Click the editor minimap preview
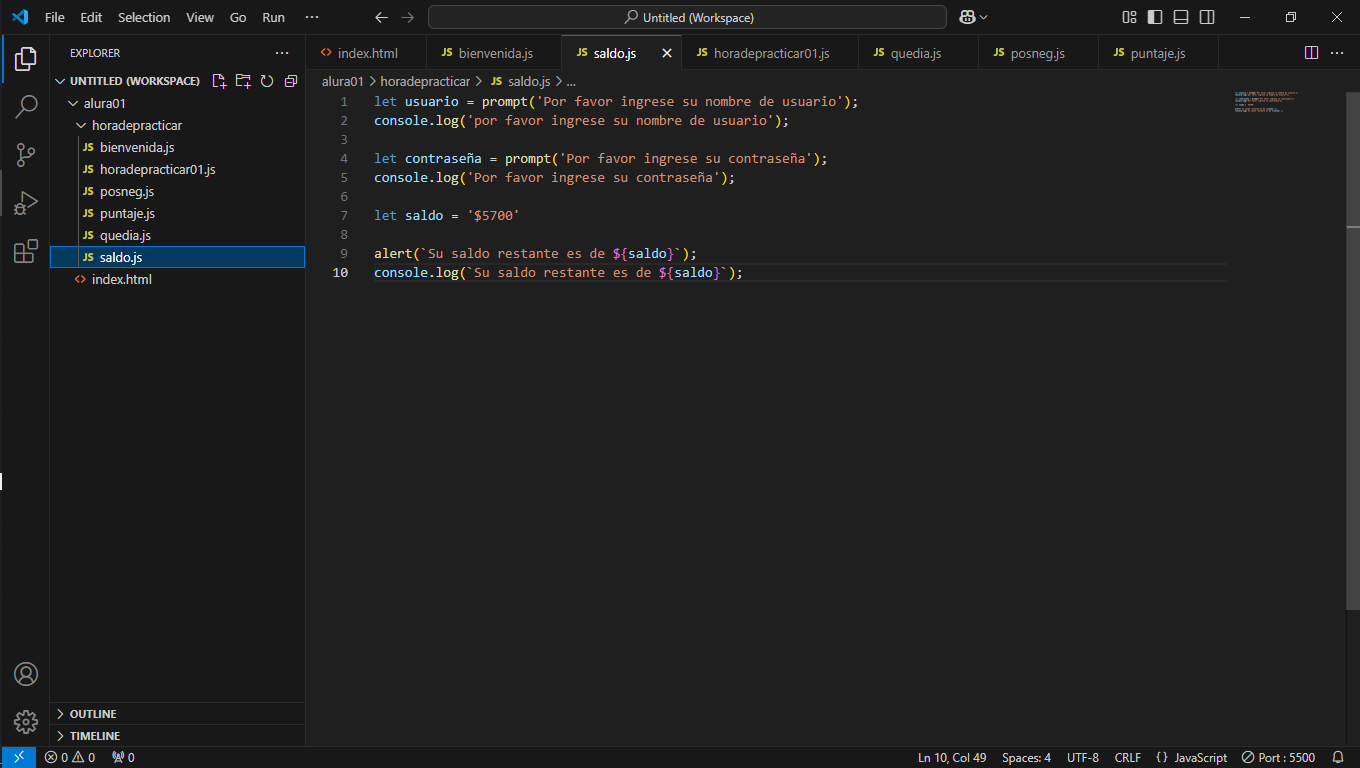The image size is (1360, 768). coord(1266,102)
